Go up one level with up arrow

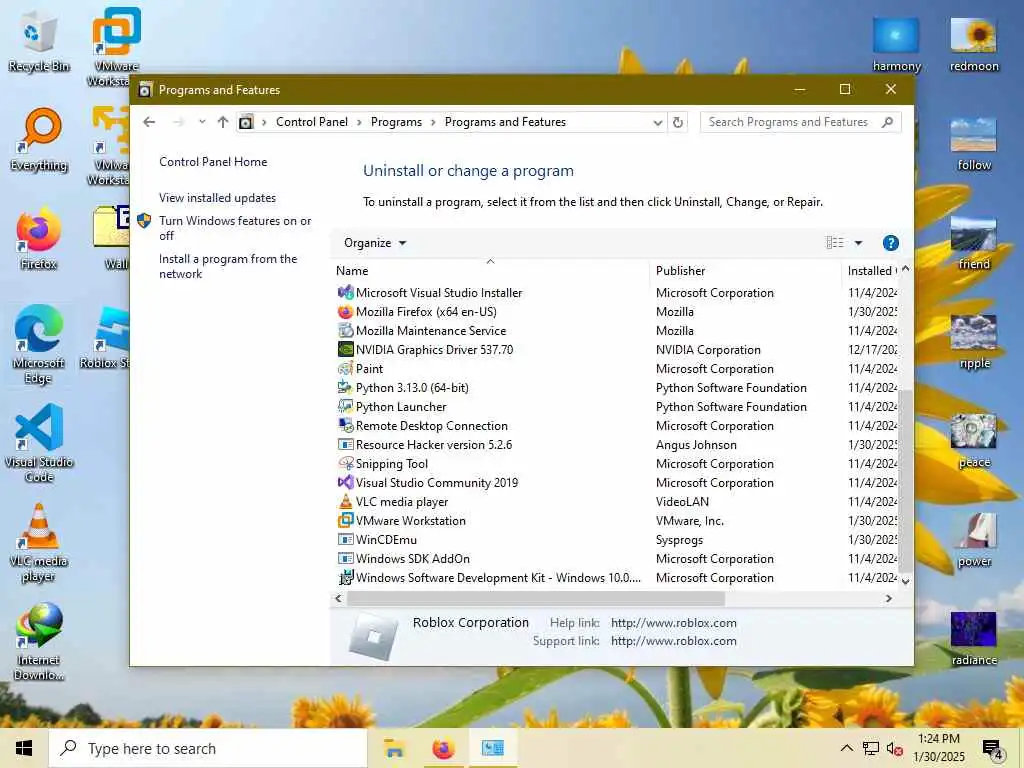pyautogui.click(x=223, y=122)
